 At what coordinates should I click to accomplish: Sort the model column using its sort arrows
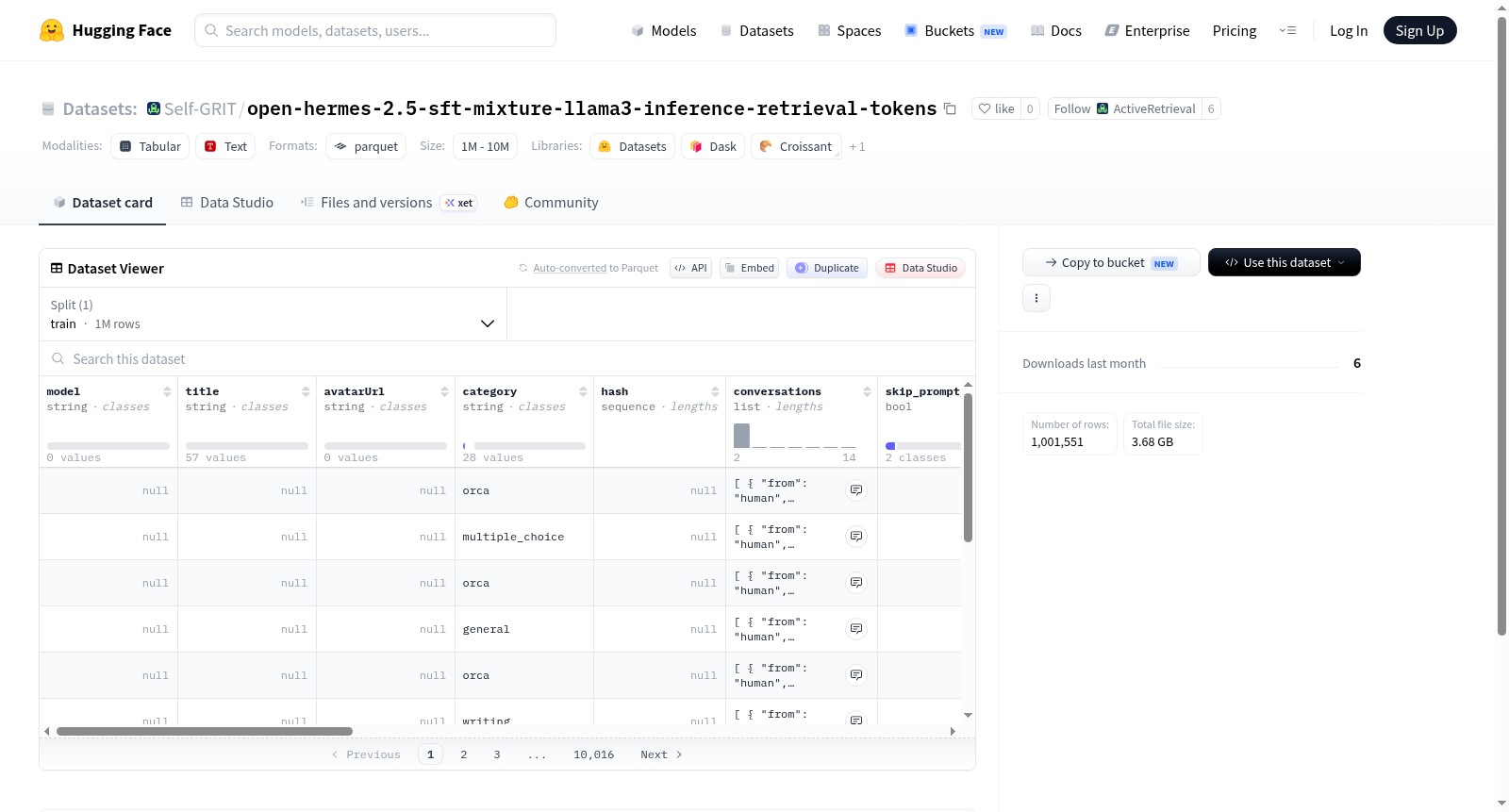click(x=167, y=391)
